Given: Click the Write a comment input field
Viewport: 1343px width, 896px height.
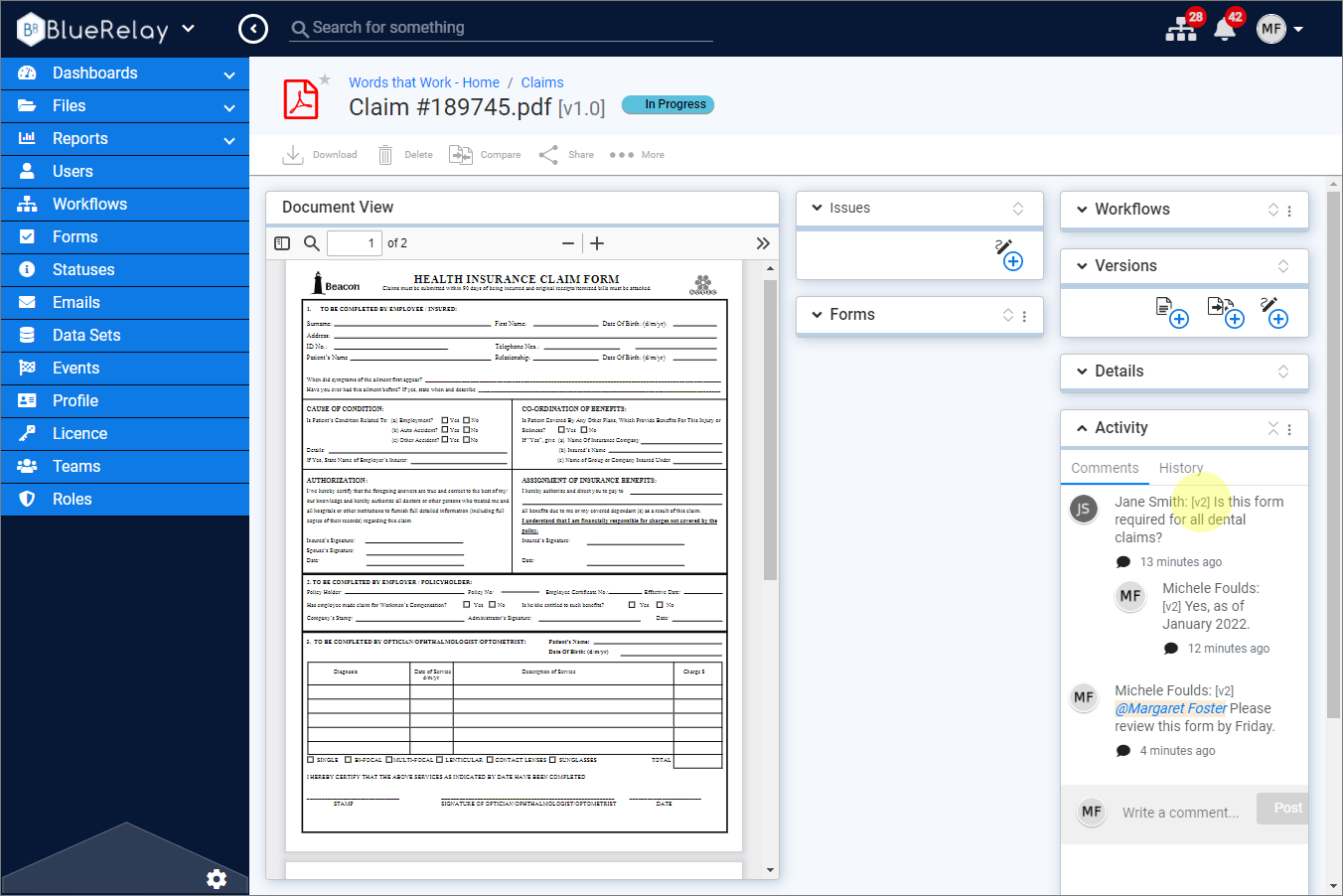Looking at the screenshot, I should click(x=1182, y=813).
